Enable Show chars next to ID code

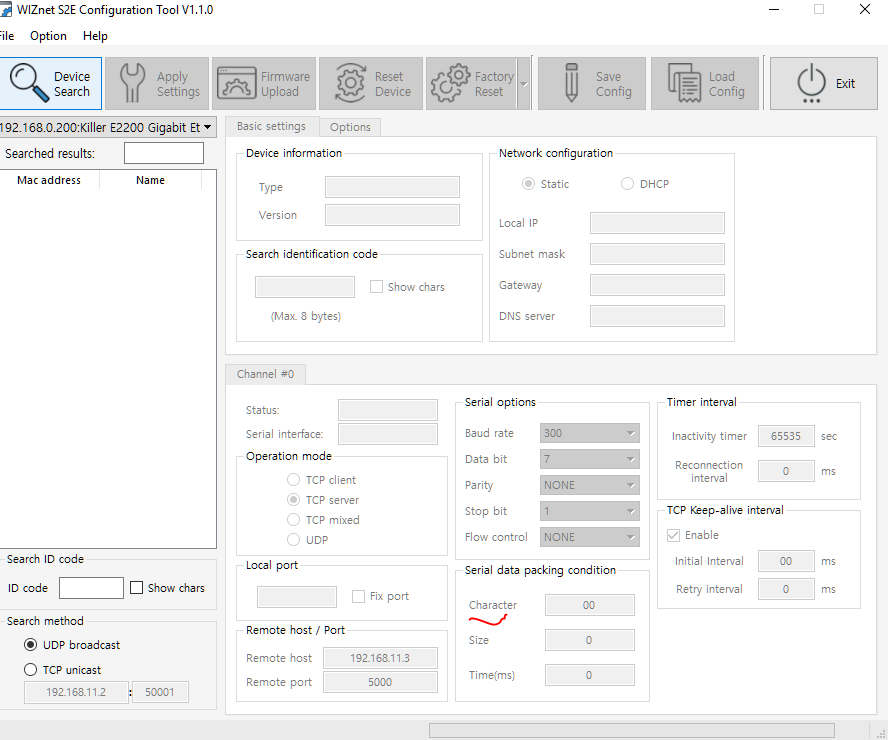136,588
